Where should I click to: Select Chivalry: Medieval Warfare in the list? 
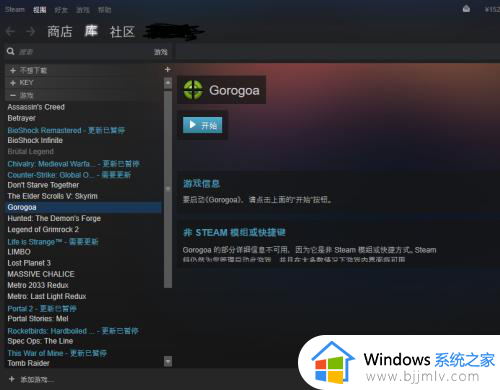click(x=74, y=164)
